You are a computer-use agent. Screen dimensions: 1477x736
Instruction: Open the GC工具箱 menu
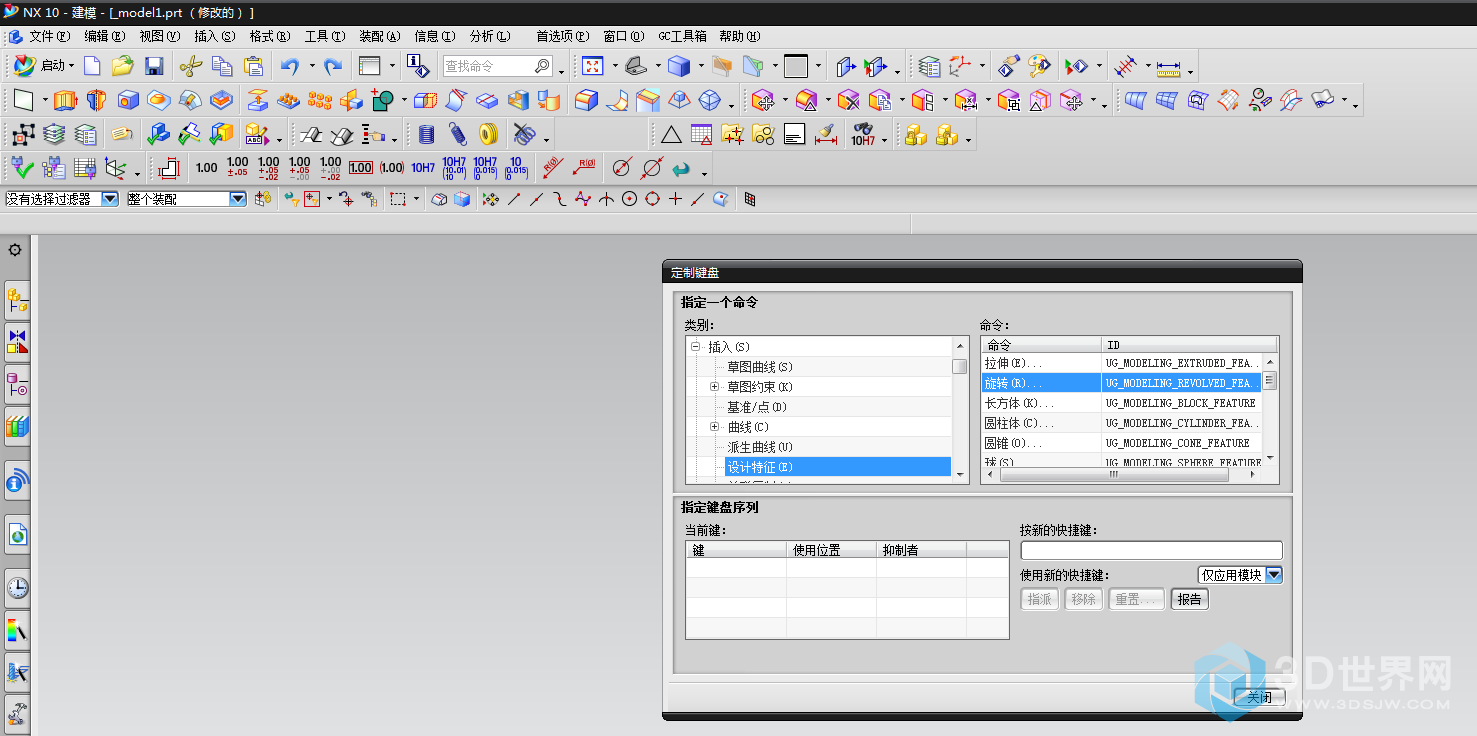tap(682, 36)
